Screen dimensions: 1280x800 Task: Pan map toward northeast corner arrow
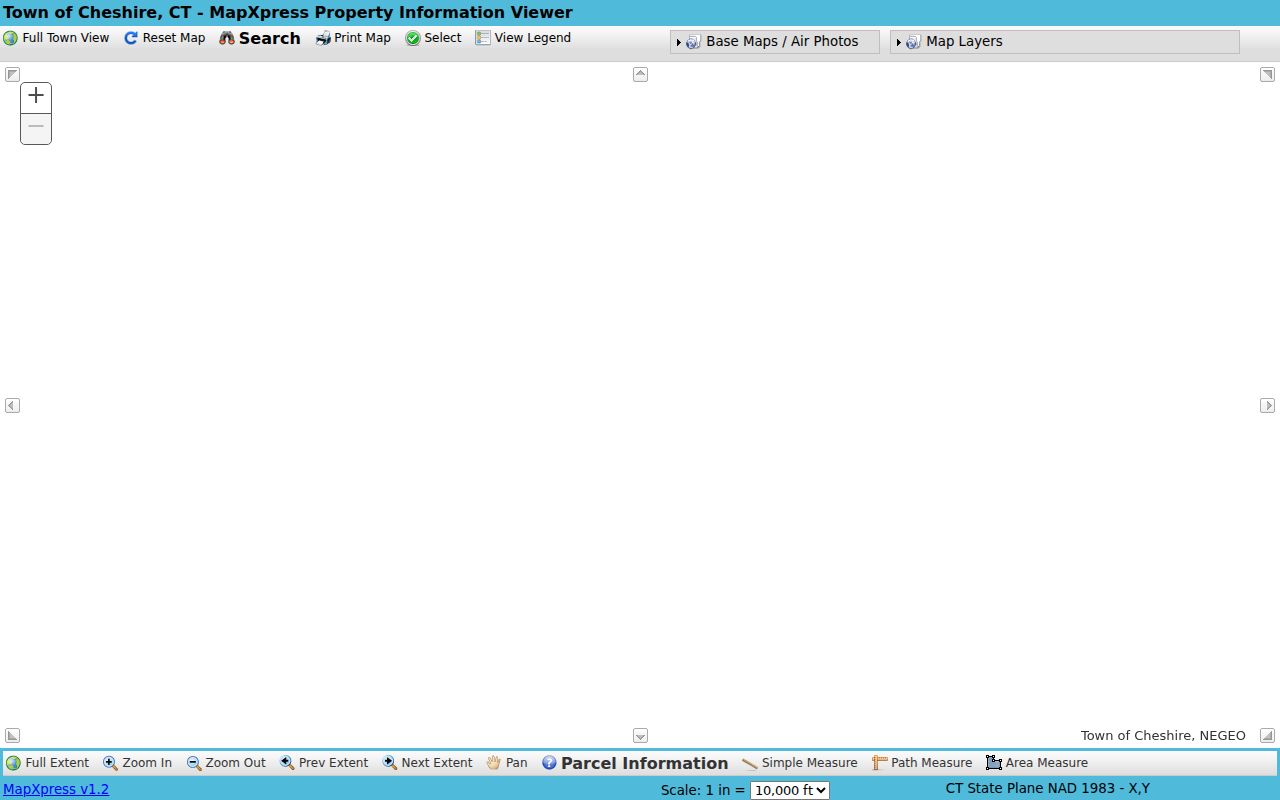[x=1267, y=74]
